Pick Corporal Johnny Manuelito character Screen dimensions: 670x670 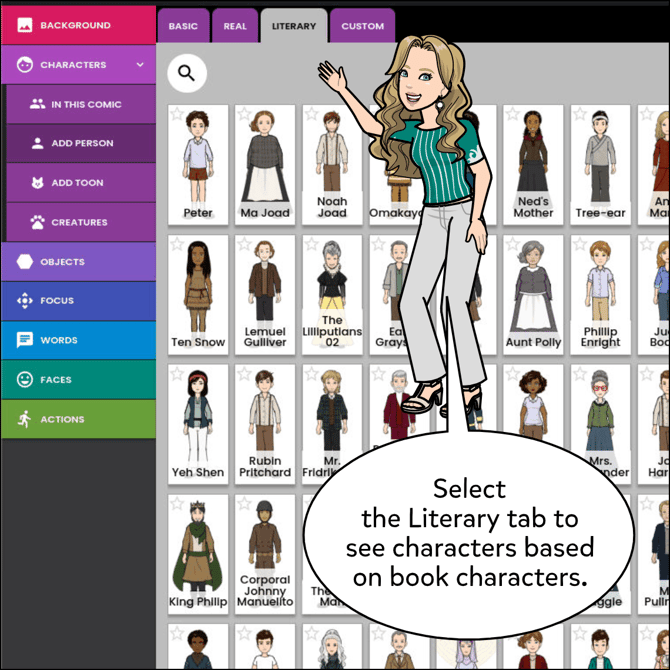[x=265, y=554]
